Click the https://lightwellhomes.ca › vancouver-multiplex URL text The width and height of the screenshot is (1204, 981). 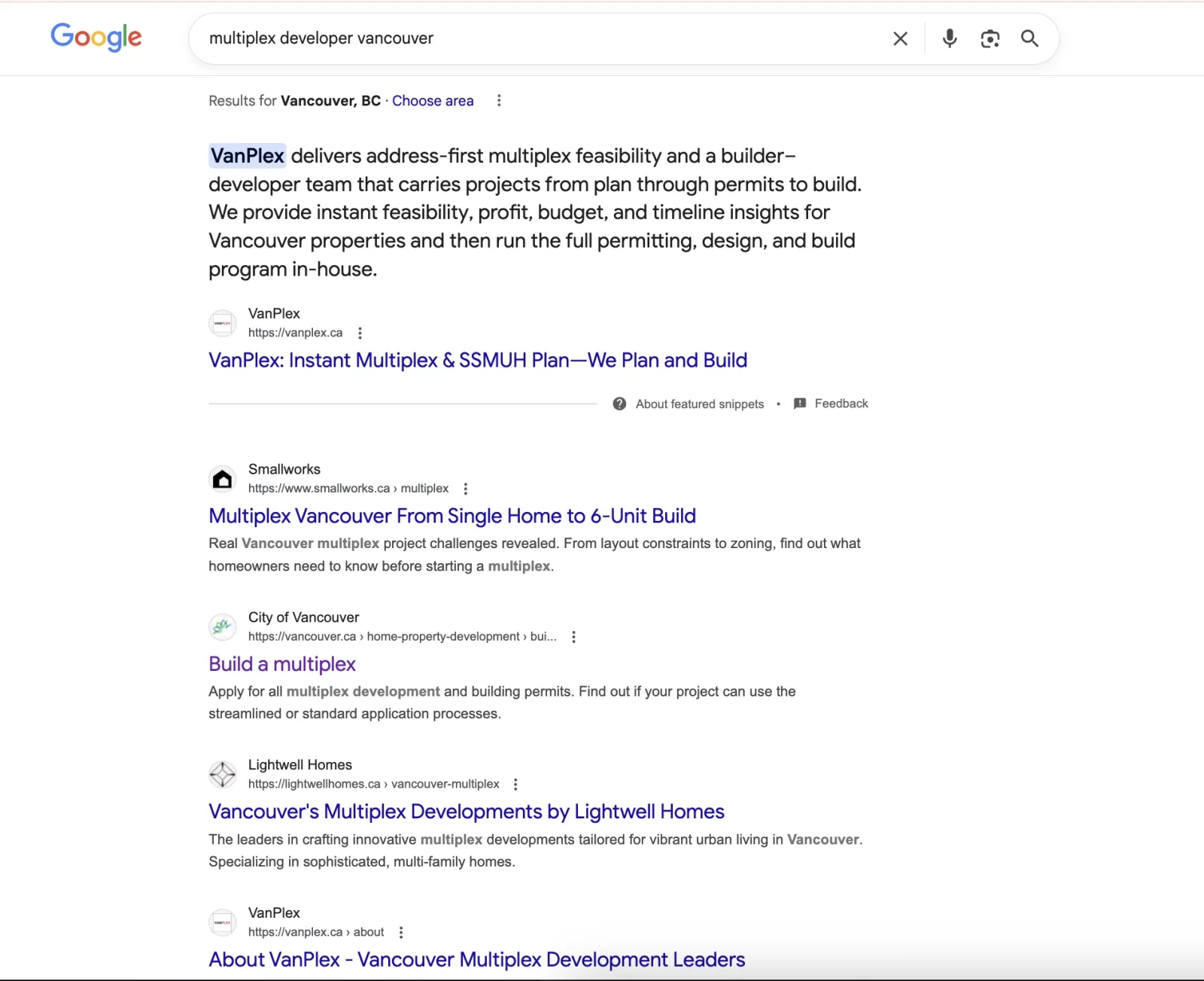pos(374,784)
